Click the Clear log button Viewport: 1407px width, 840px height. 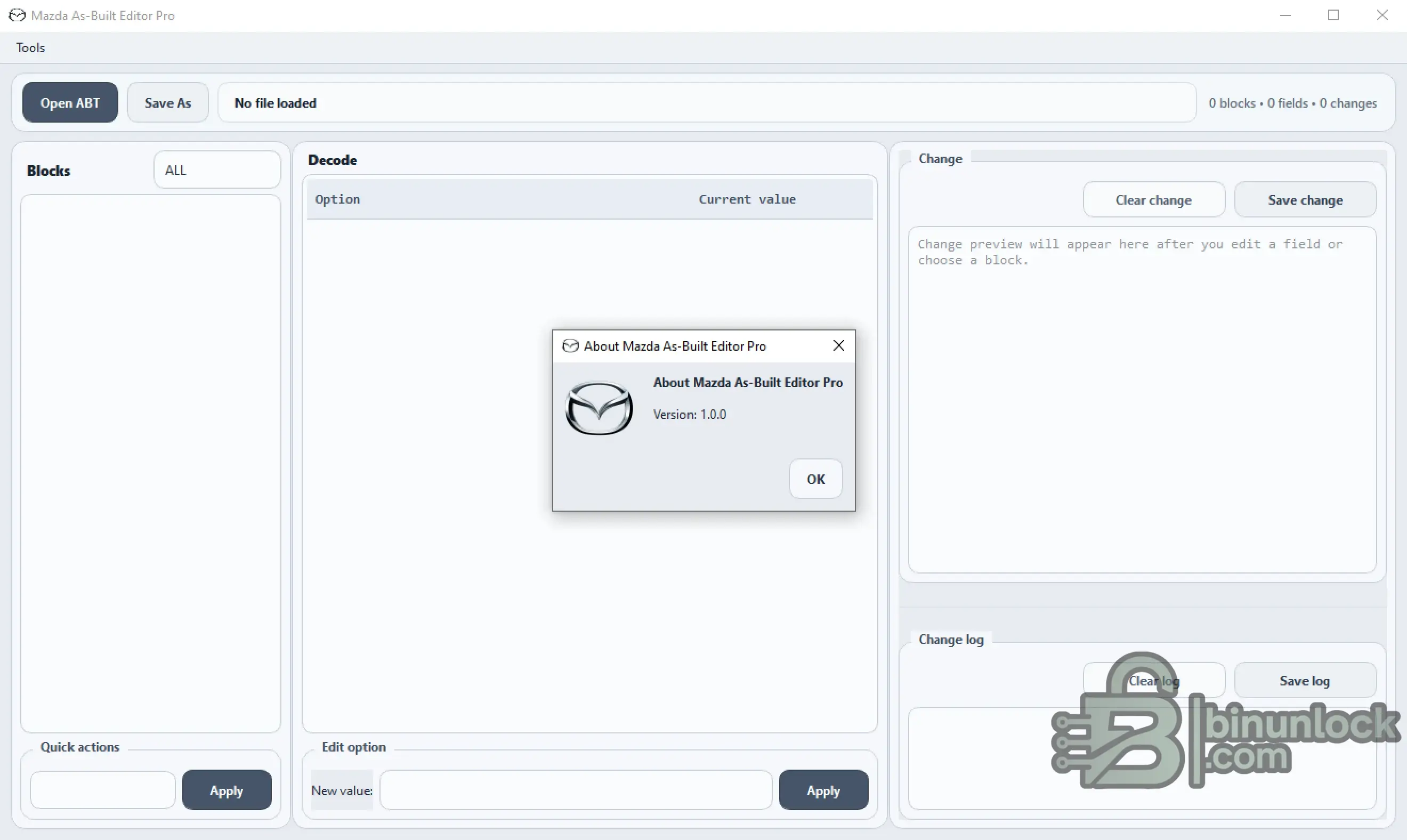click(1154, 681)
